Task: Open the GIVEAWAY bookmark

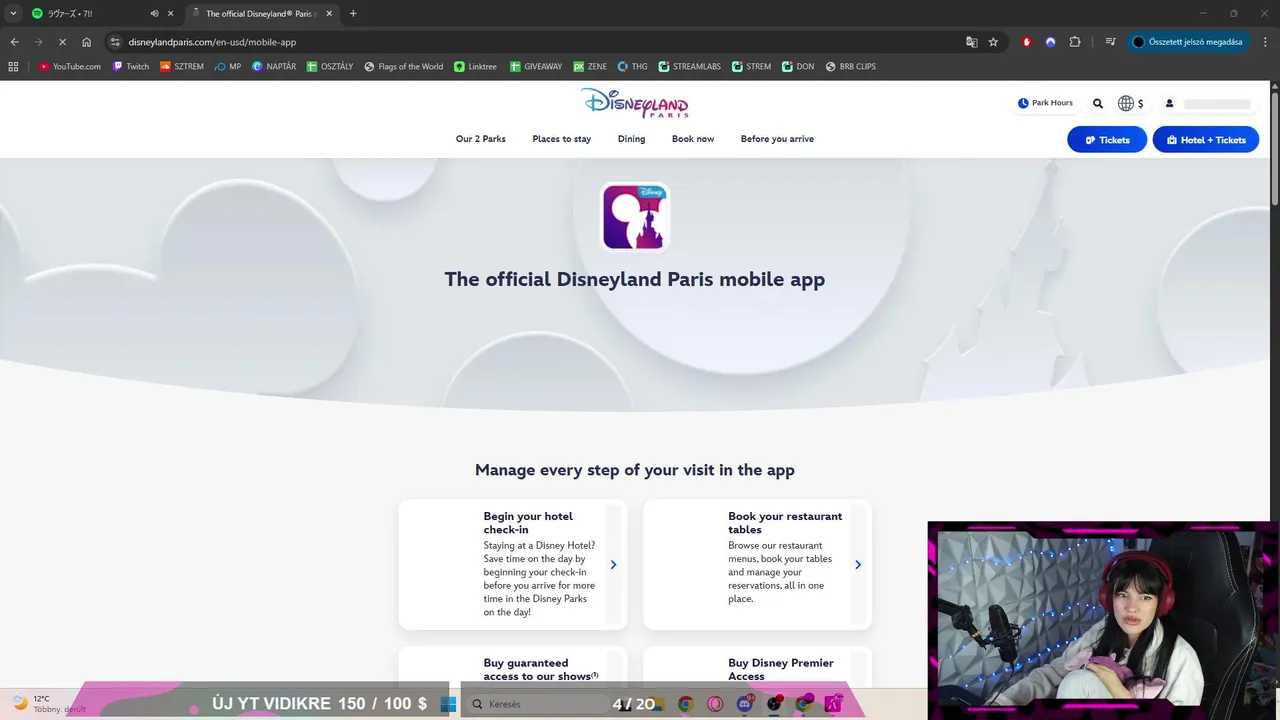Action: point(536,66)
